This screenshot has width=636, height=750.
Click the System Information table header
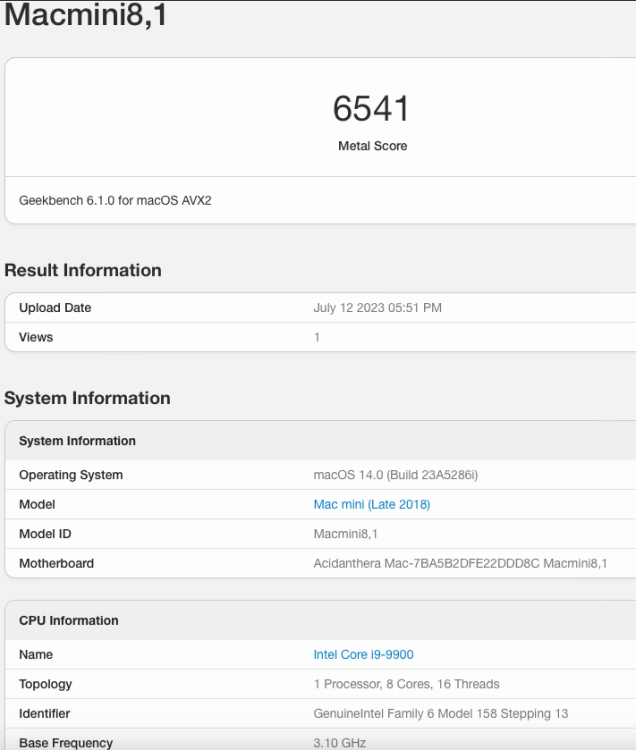[77, 441]
